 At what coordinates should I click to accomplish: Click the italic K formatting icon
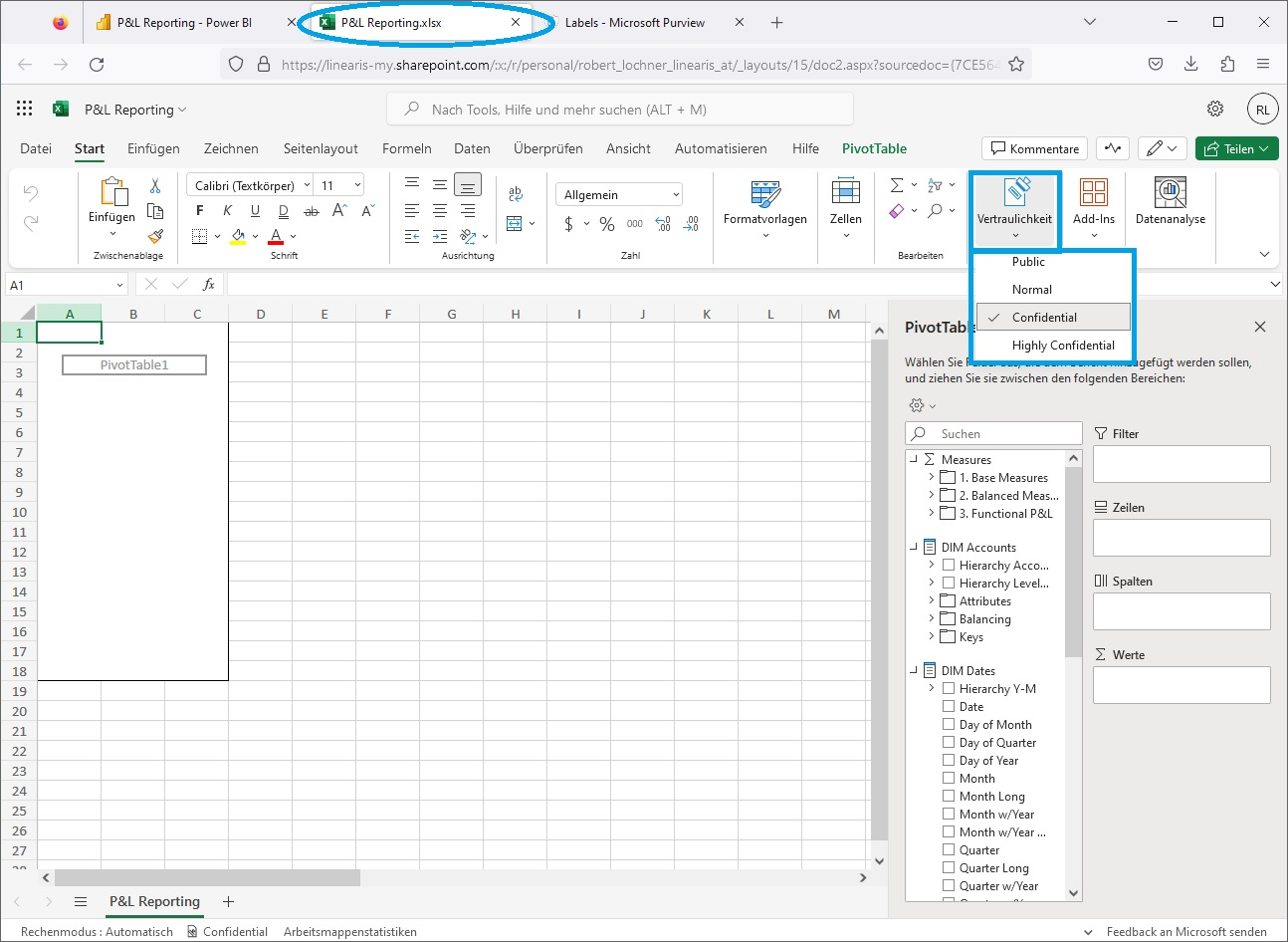tap(227, 210)
